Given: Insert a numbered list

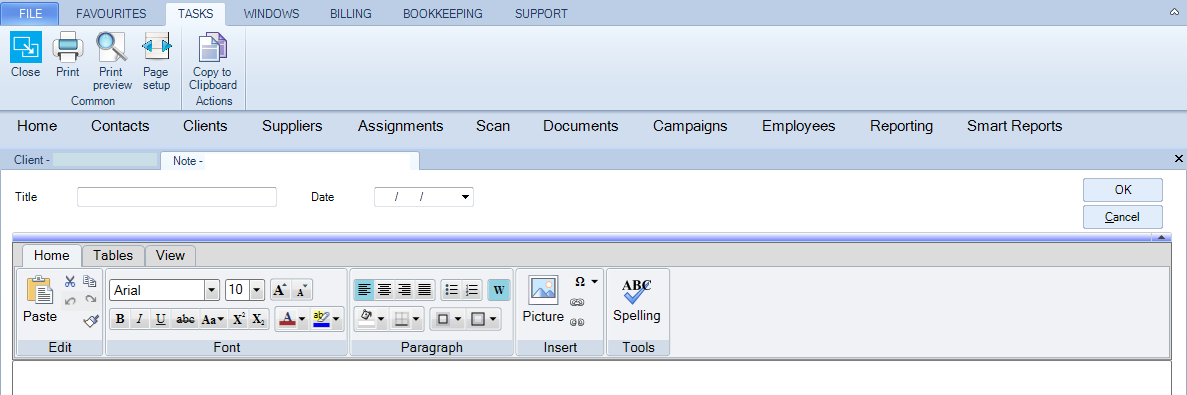Looking at the screenshot, I should pyautogui.click(x=472, y=290).
